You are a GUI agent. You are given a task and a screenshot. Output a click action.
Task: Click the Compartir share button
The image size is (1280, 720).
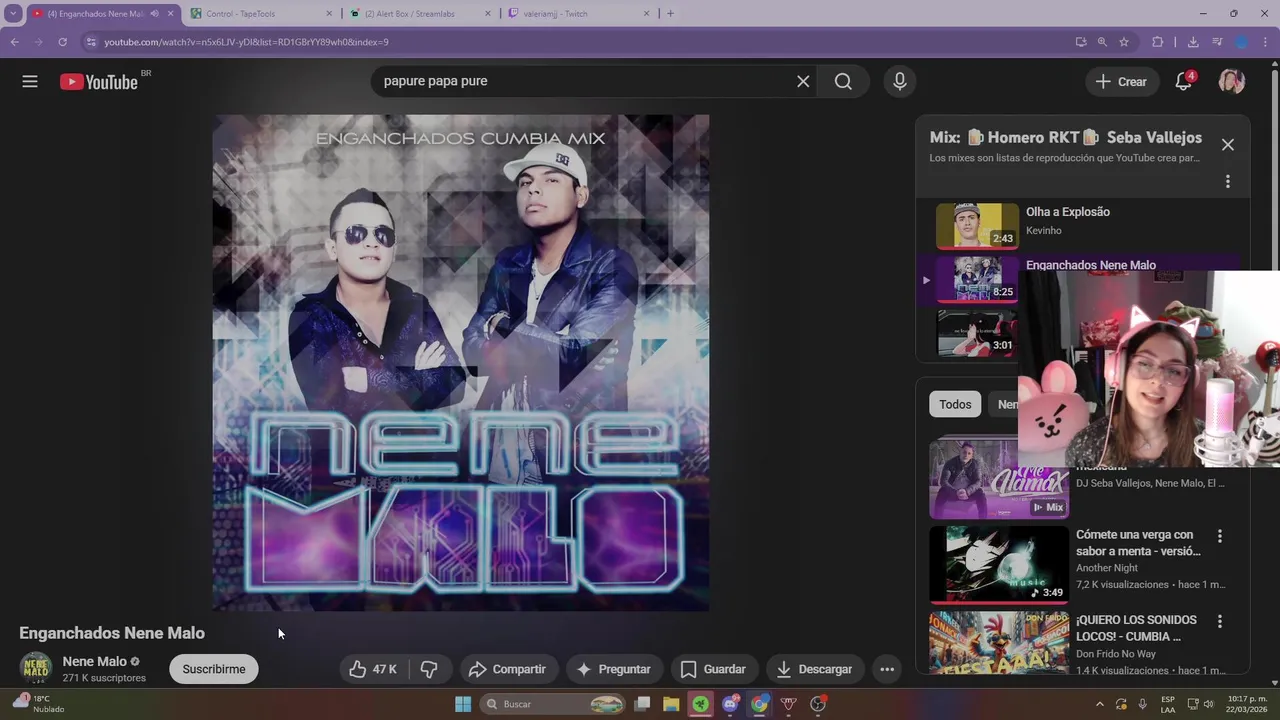(507, 669)
